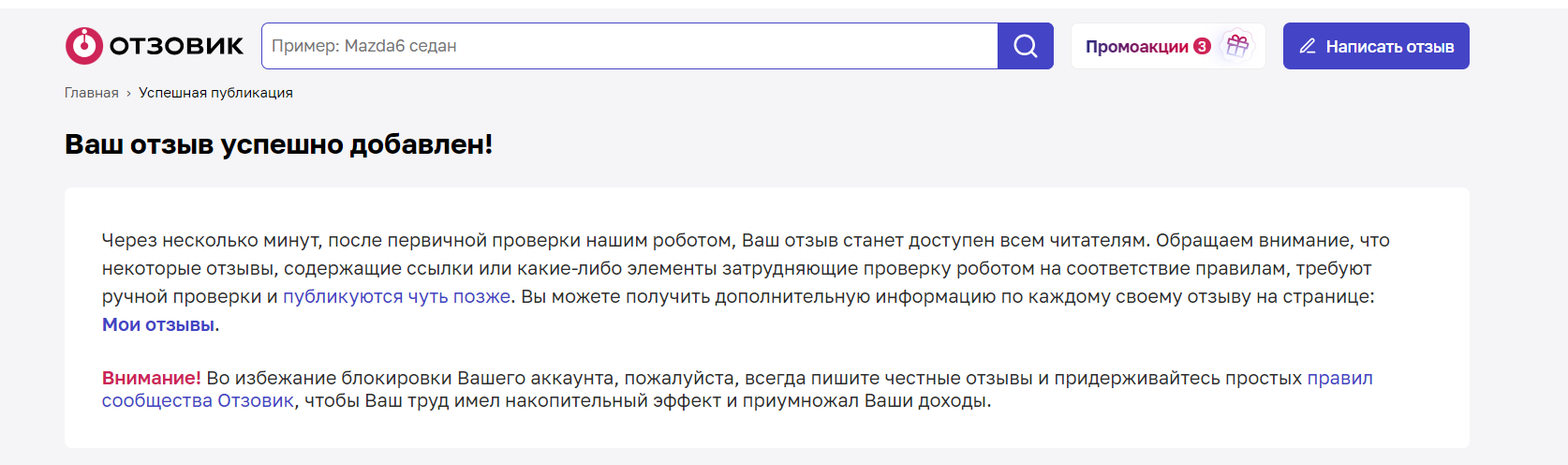Click the gift box icon near Промоакции
Image resolution: width=1568 pixels, height=465 pixels.
[1237, 45]
